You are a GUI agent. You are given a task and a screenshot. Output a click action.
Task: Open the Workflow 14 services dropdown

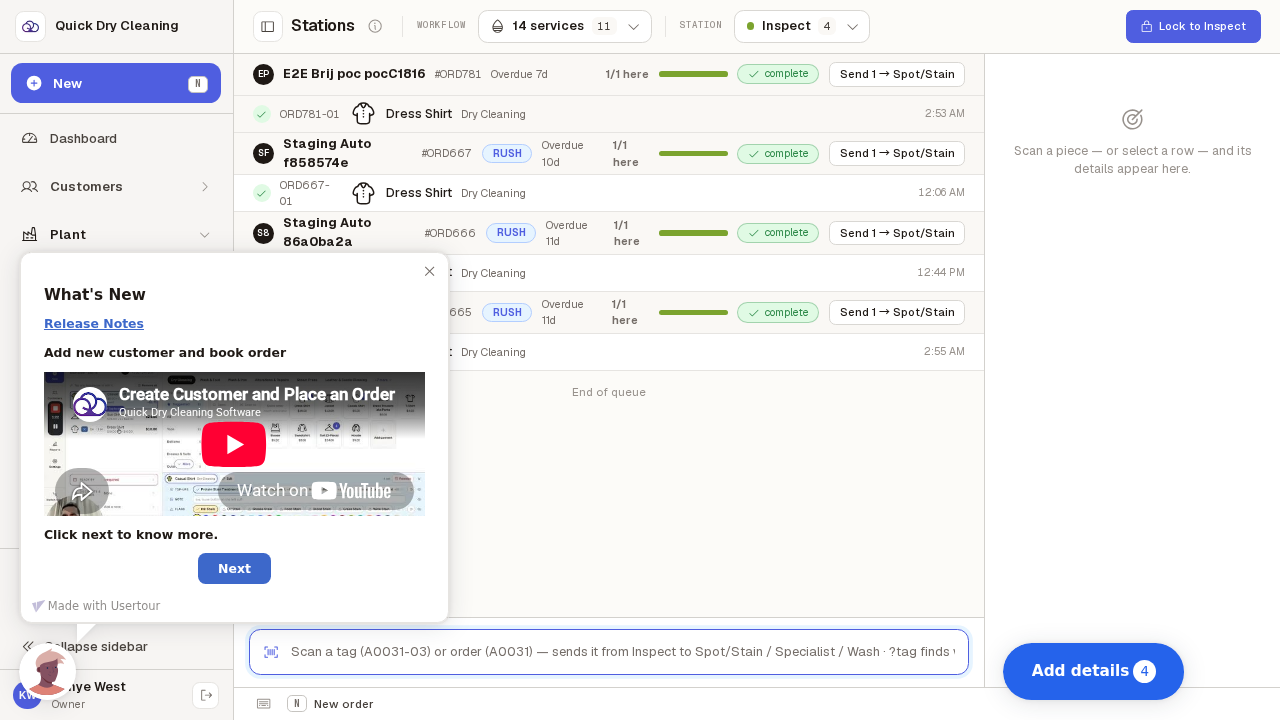pos(565,26)
